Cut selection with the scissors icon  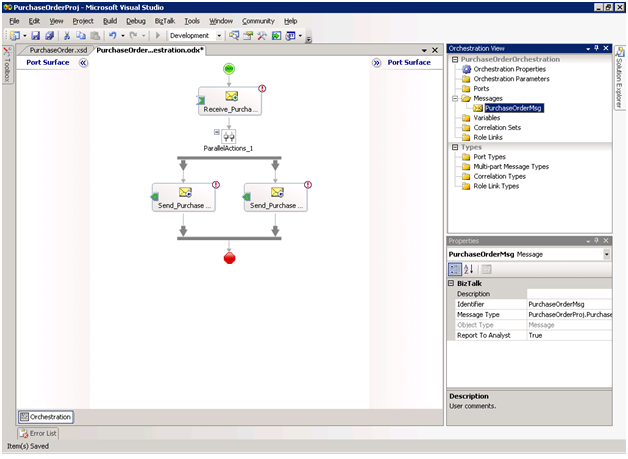coord(67,36)
